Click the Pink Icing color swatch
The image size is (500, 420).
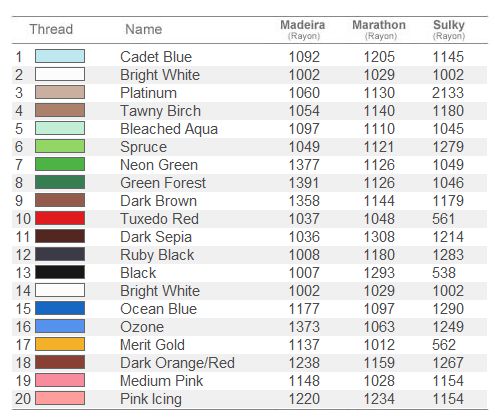(x=60, y=398)
